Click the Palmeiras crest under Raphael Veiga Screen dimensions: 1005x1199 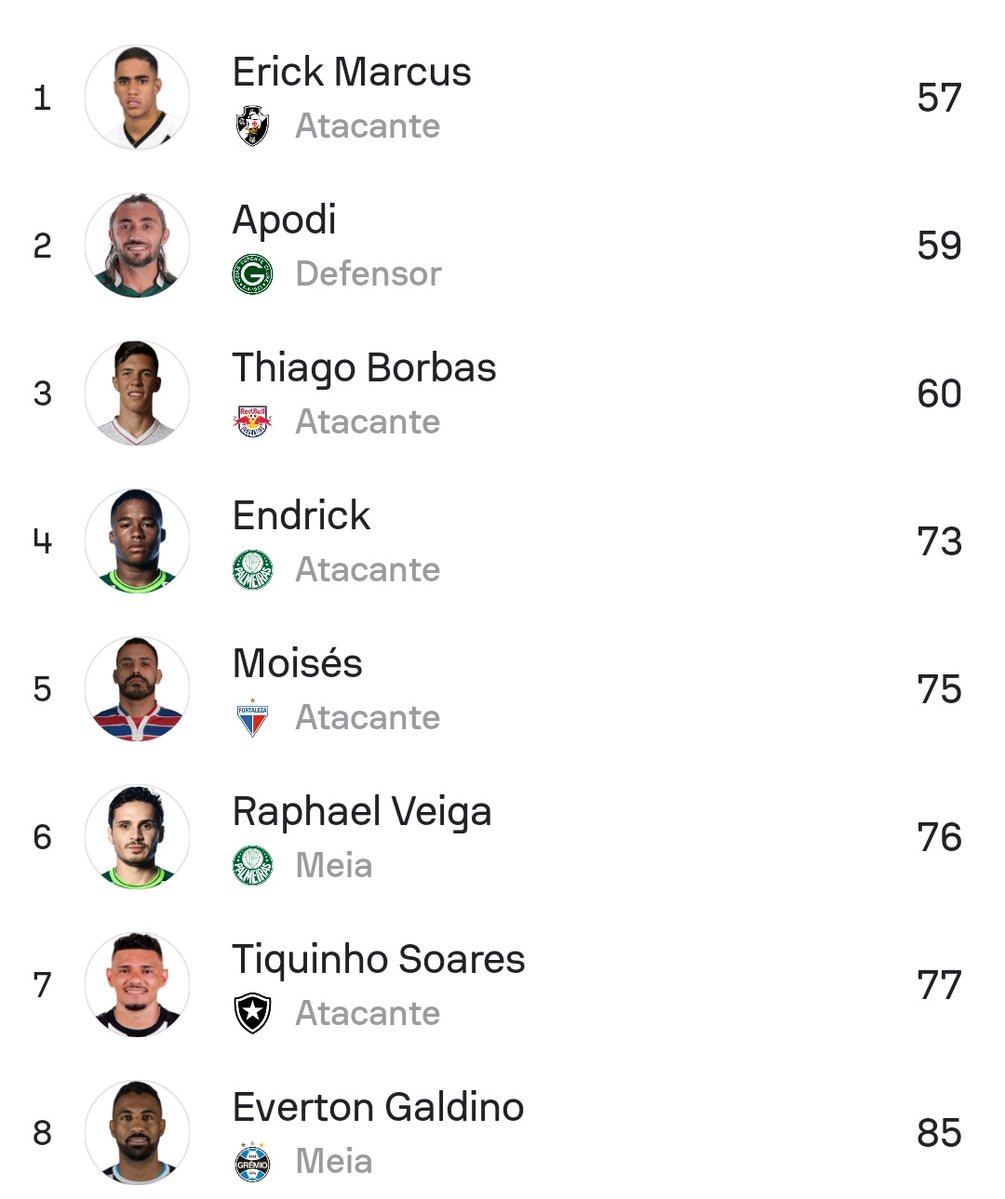tap(252, 866)
